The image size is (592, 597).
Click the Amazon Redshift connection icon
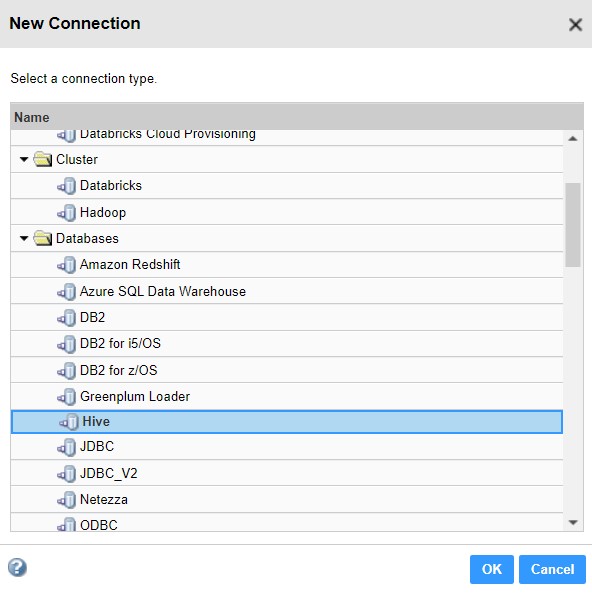click(67, 265)
